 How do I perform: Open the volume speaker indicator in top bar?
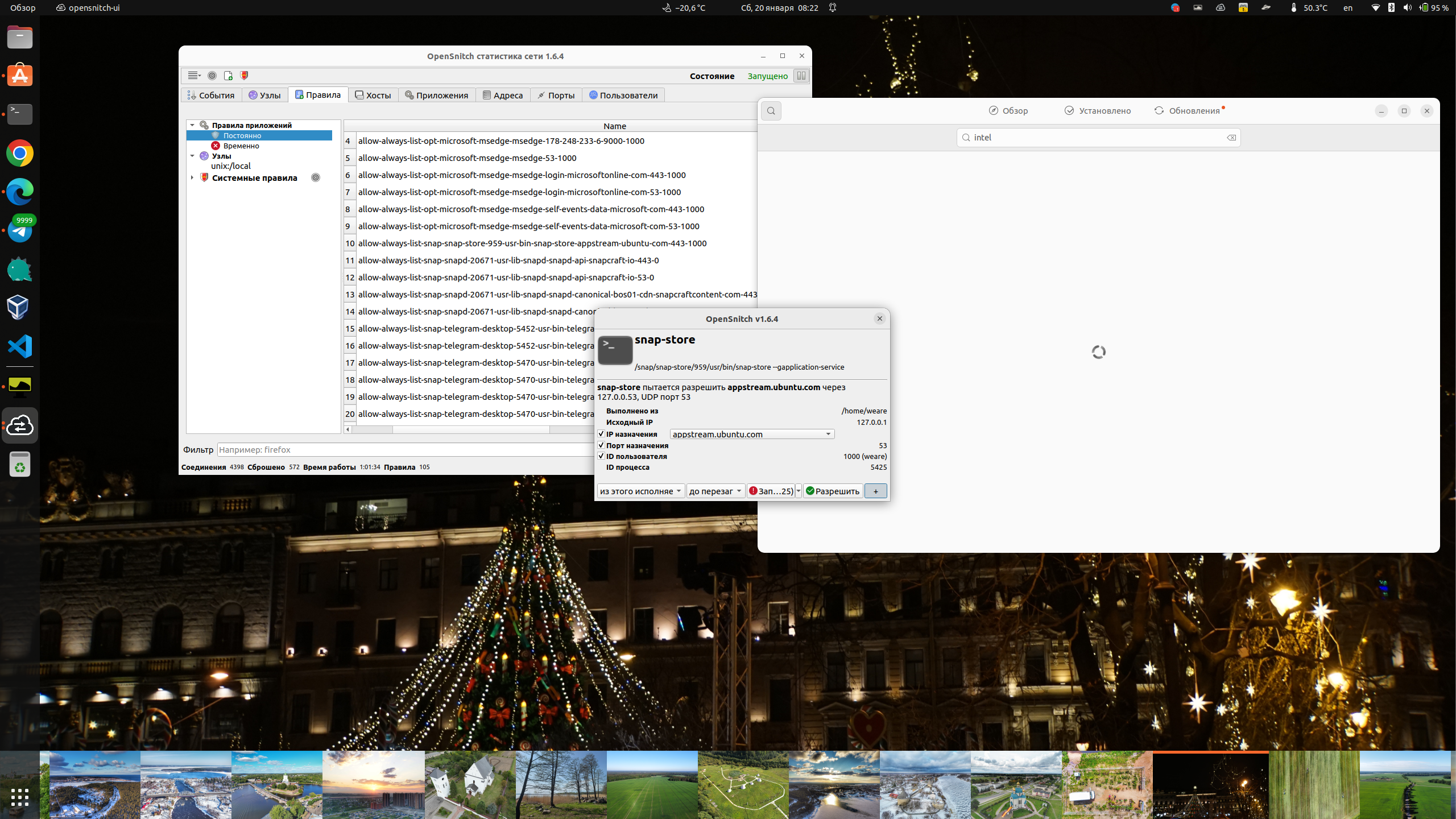coord(1407,8)
